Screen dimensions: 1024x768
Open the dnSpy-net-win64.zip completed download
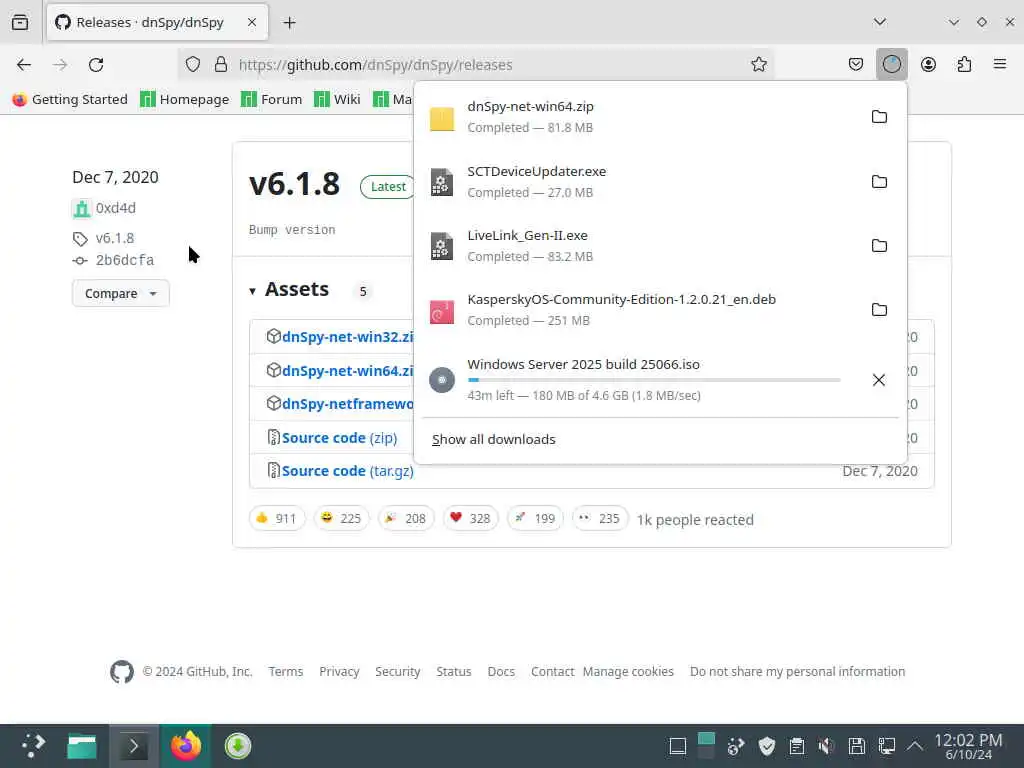(640, 117)
